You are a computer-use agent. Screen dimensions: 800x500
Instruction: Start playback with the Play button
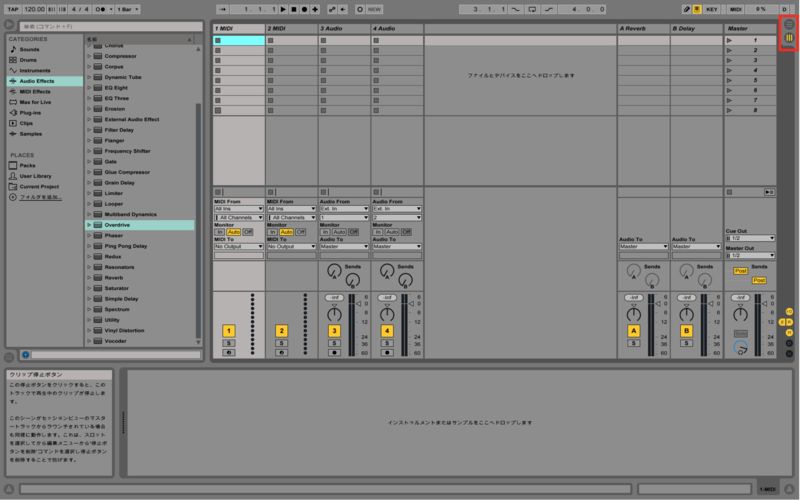[x=284, y=9]
